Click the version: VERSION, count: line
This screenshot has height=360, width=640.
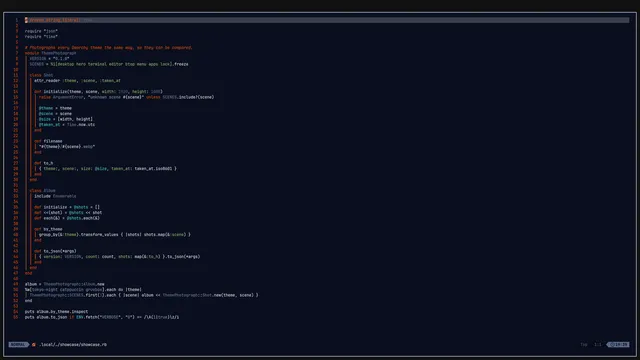click(119, 257)
